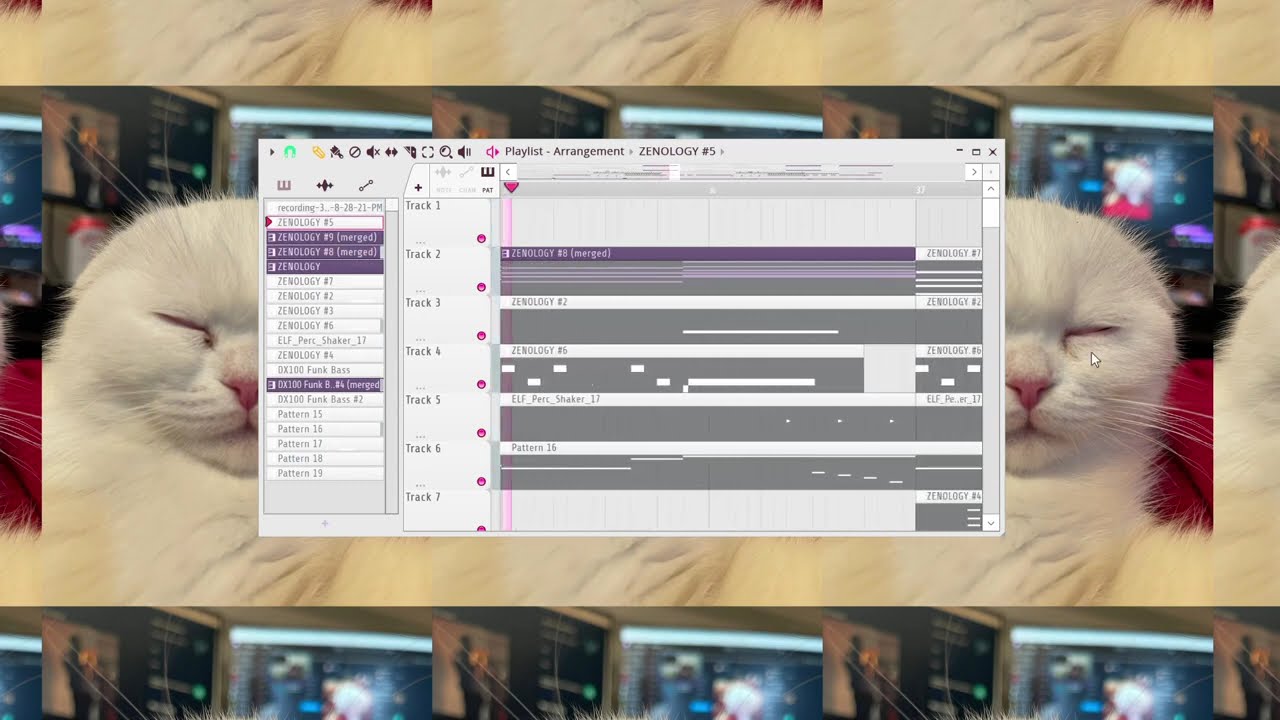Screen dimensions: 1280x720
Task: Mute Track 4 with its pink LED
Action: coord(481,384)
